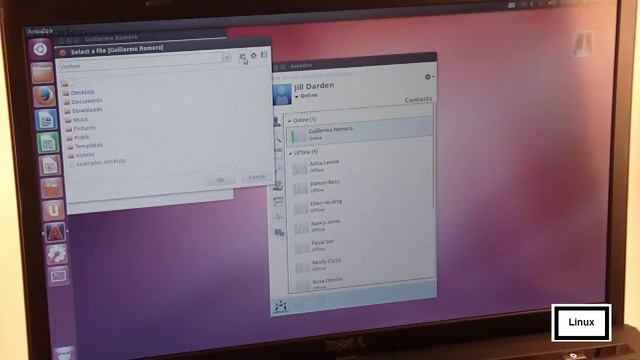Click the Ok button in file dialog
The height and width of the screenshot is (360, 640).
click(220, 180)
